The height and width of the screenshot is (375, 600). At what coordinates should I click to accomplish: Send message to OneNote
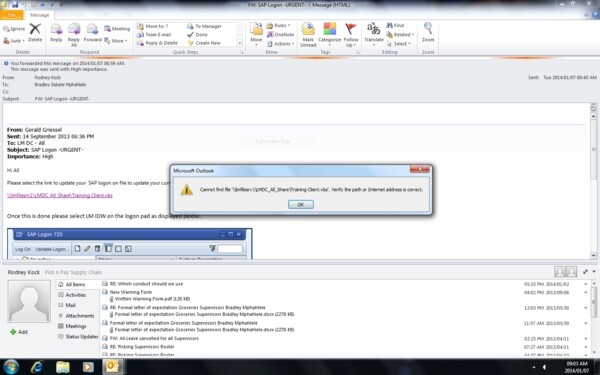click(280, 34)
